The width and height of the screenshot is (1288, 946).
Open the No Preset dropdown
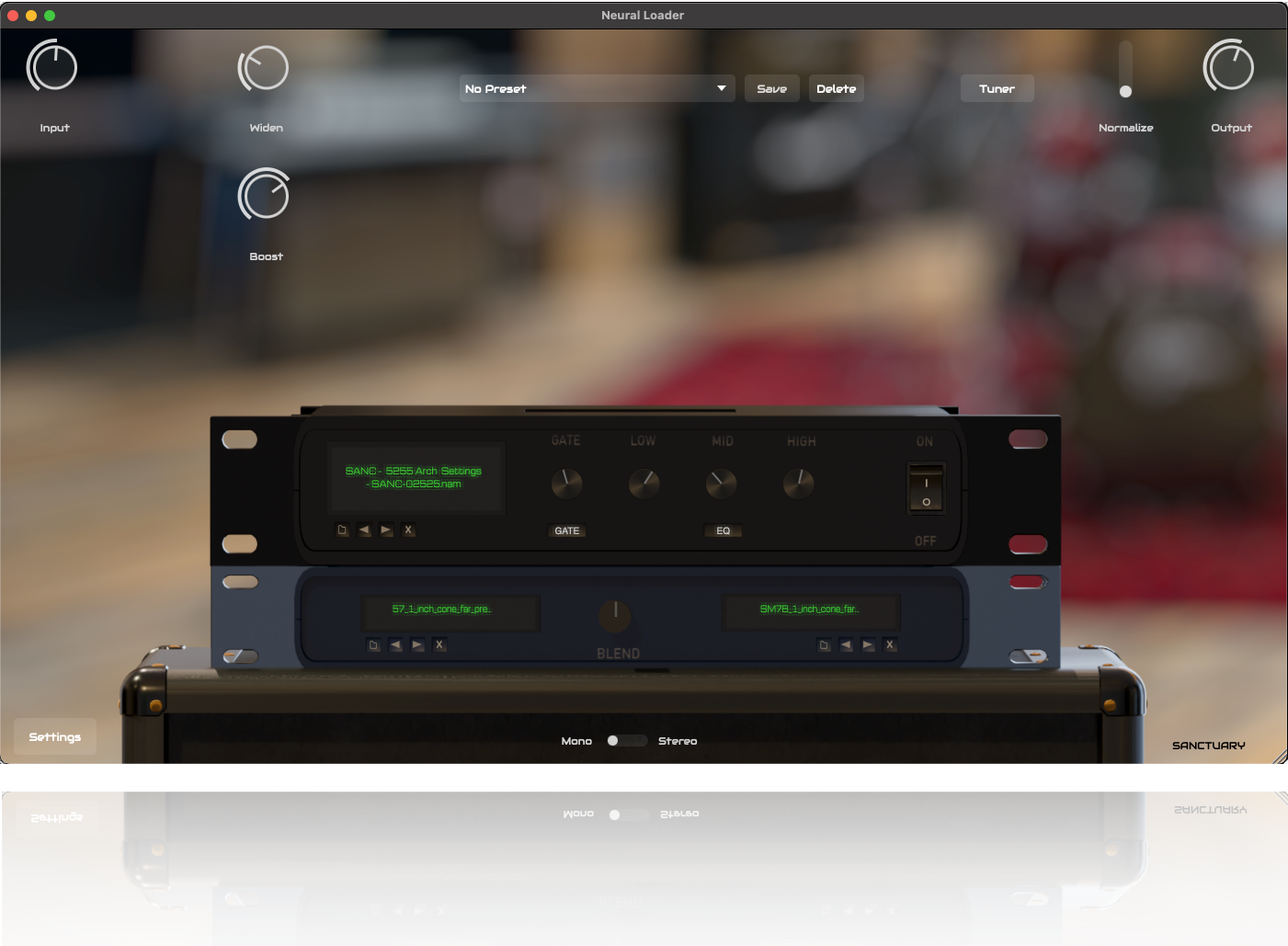pyautogui.click(x=596, y=88)
